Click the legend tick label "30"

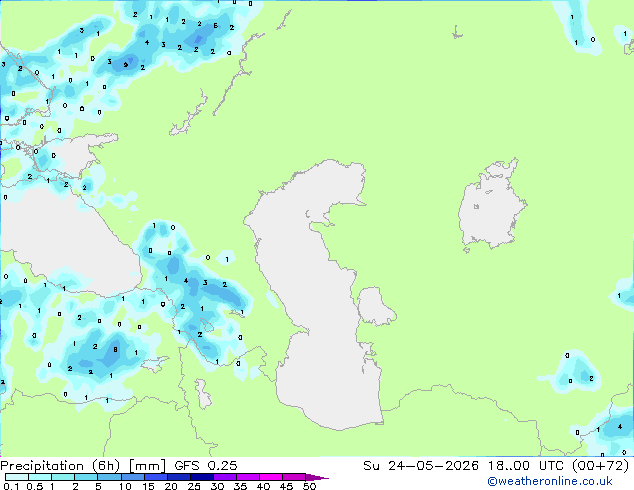[x=217, y=486]
